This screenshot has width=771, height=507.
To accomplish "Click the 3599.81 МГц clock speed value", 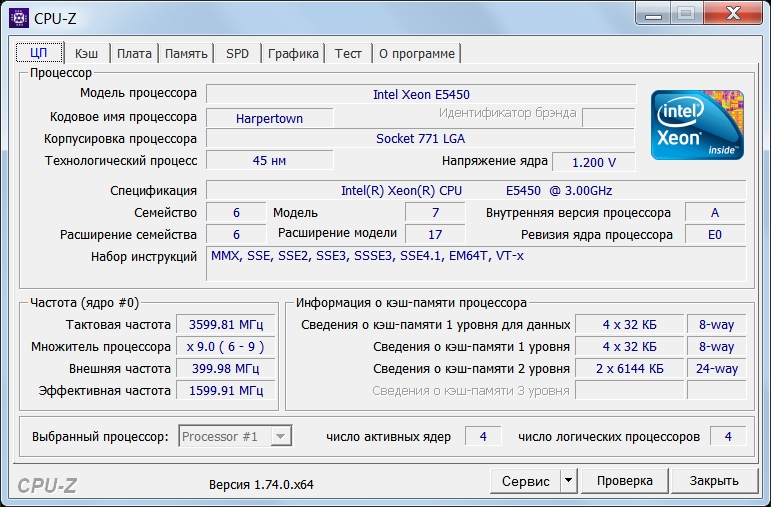I will (226, 325).
